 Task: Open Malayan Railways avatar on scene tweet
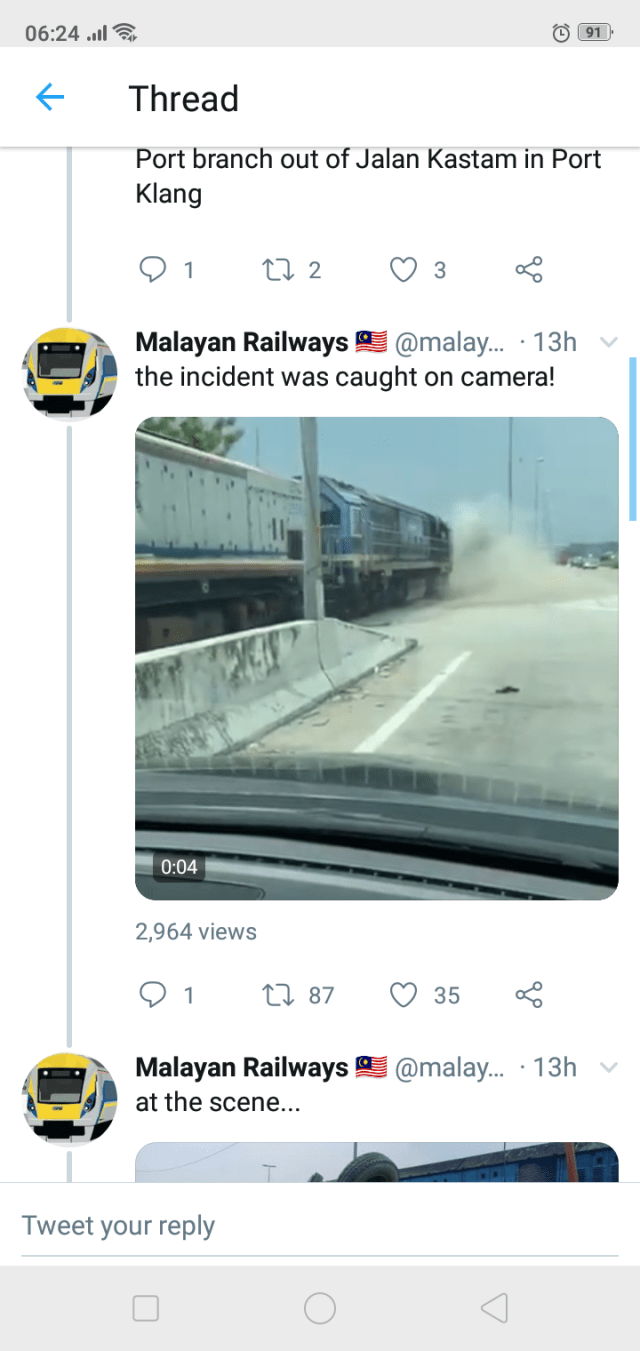pyautogui.click(x=69, y=1098)
